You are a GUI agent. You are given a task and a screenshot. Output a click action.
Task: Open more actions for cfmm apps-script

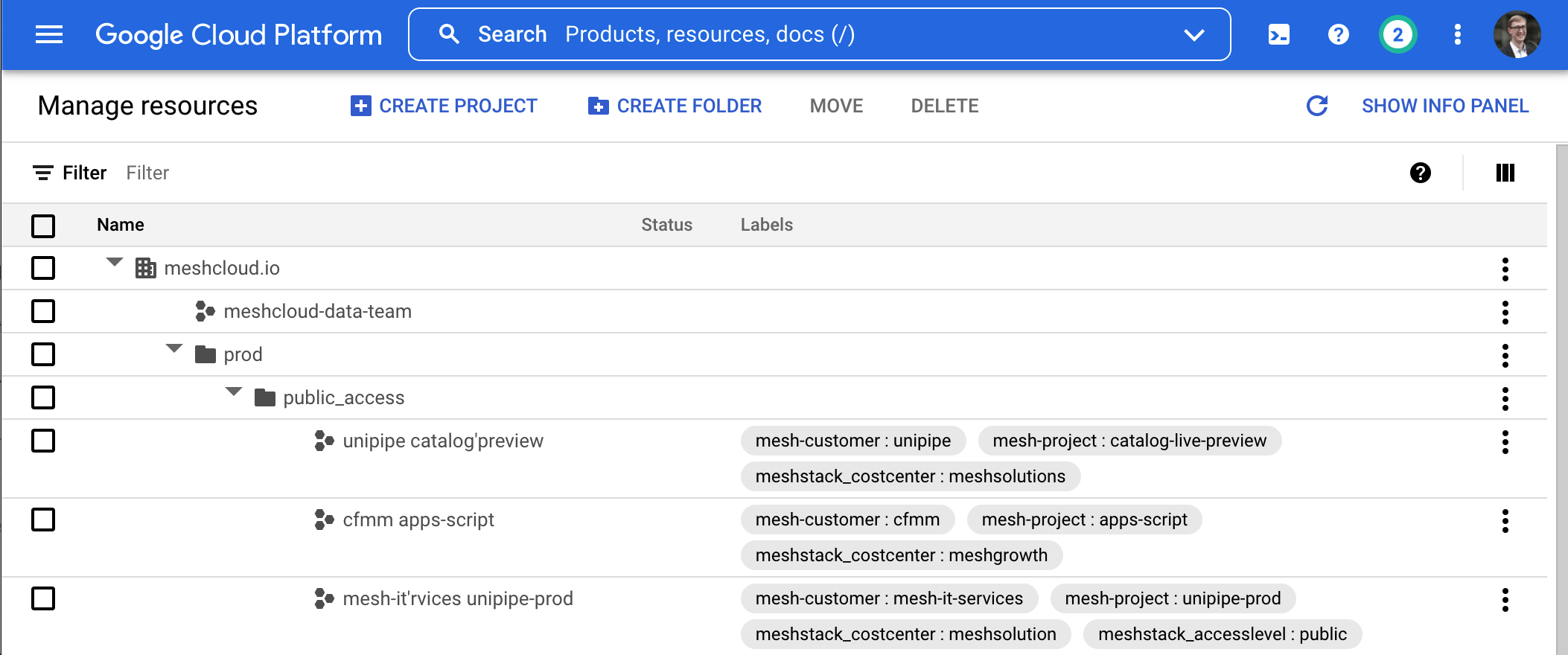1505,520
